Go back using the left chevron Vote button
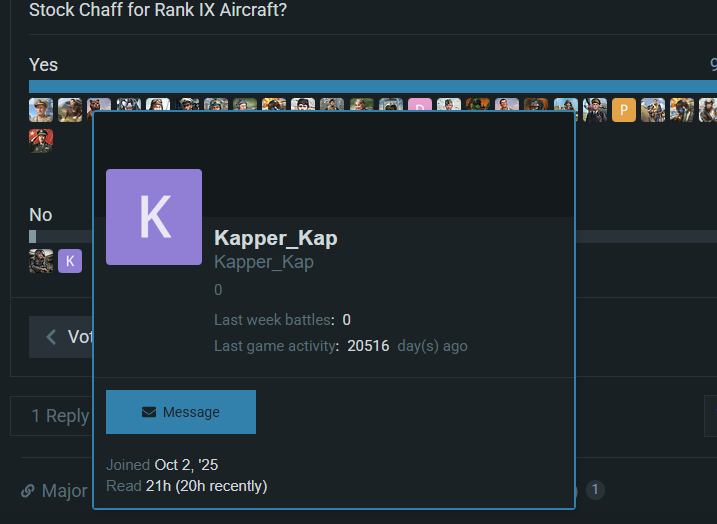Image resolution: width=717 pixels, height=524 pixels. [62, 337]
